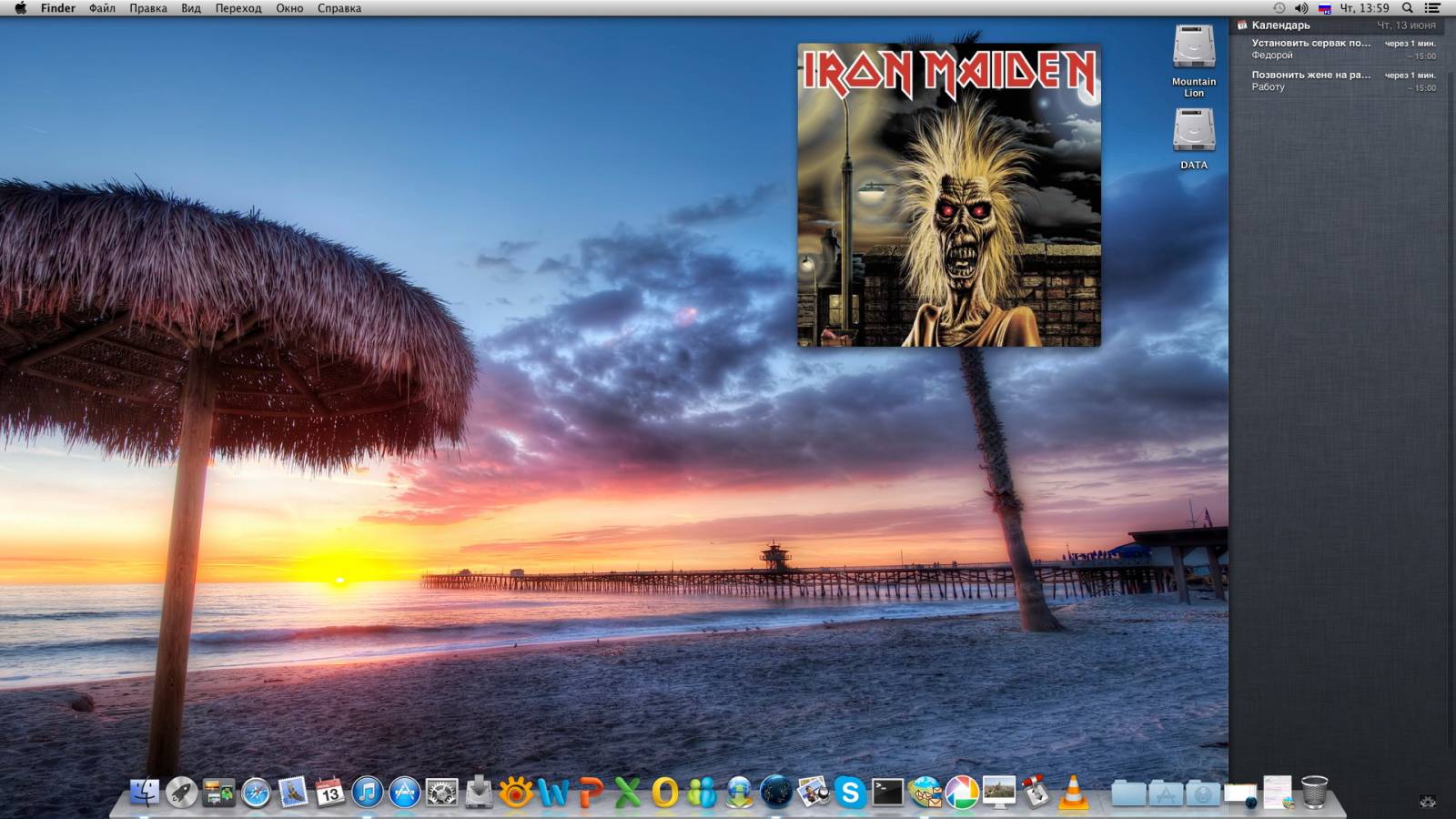Open the minimized document thumbnail in Dock
The height and width of the screenshot is (819, 1456).
point(1278,793)
